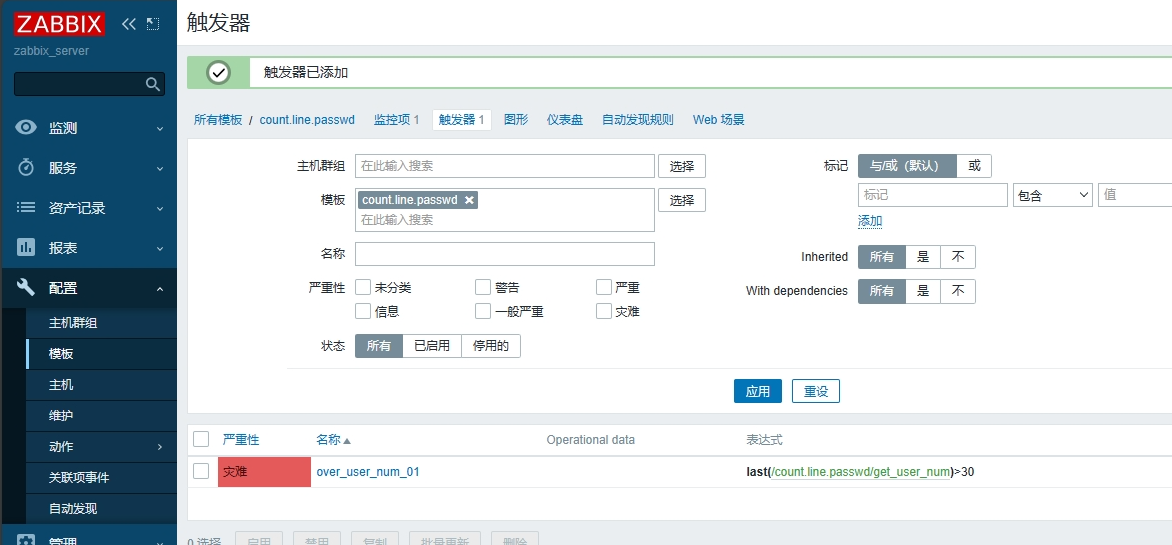Click the magnifier search icon in sidebar
Screen dimensions: 1172x545
(153, 84)
